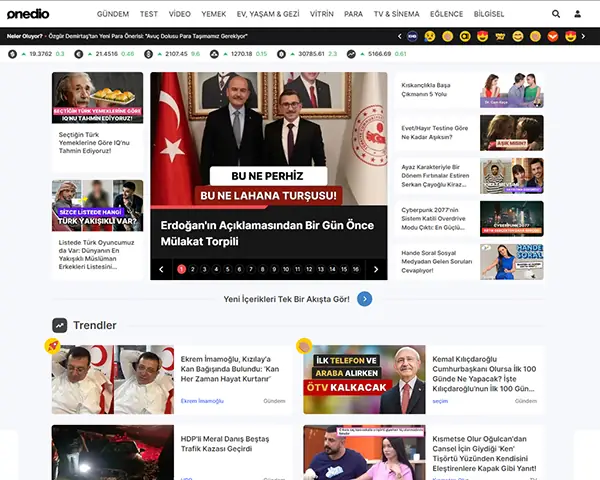
Task: Click the sad face emoji in reactions bar
Action: [430, 36]
